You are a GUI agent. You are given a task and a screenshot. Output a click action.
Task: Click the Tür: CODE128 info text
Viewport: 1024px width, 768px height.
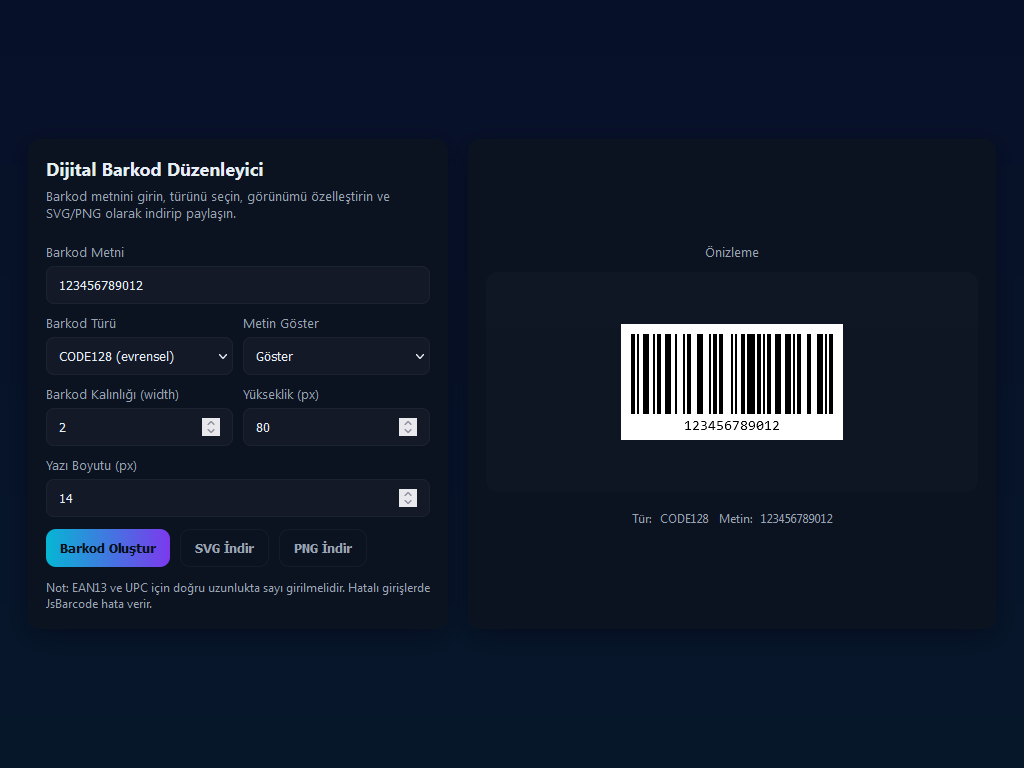pos(670,519)
